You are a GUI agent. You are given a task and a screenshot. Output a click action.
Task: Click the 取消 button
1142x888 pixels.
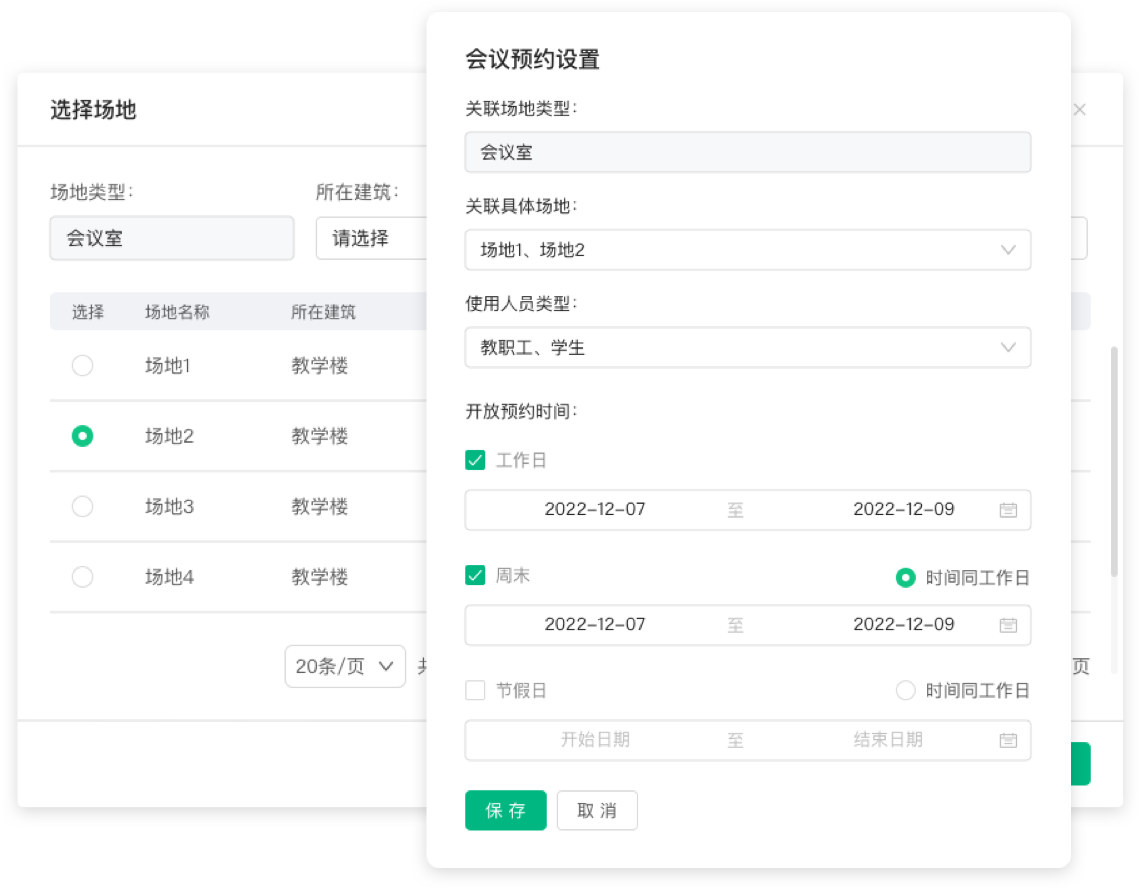pyautogui.click(x=597, y=811)
